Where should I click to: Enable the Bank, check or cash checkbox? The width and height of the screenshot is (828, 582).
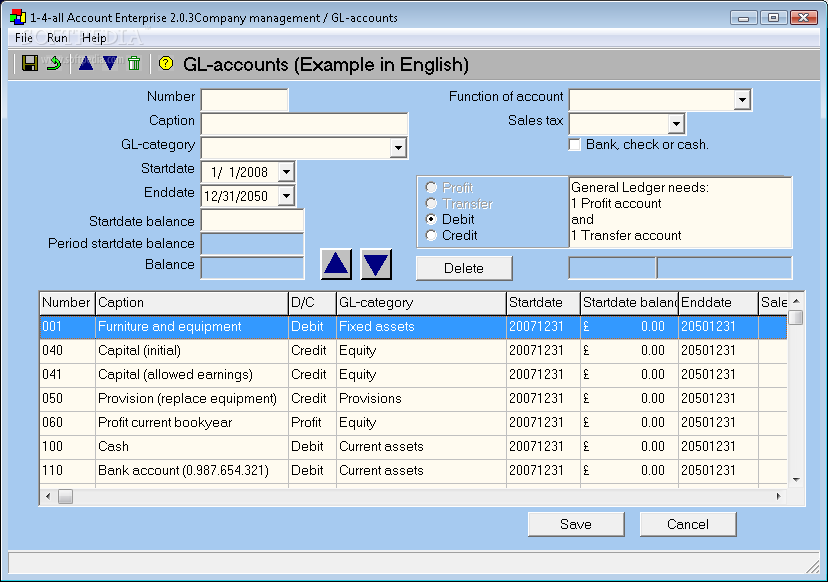pos(575,145)
